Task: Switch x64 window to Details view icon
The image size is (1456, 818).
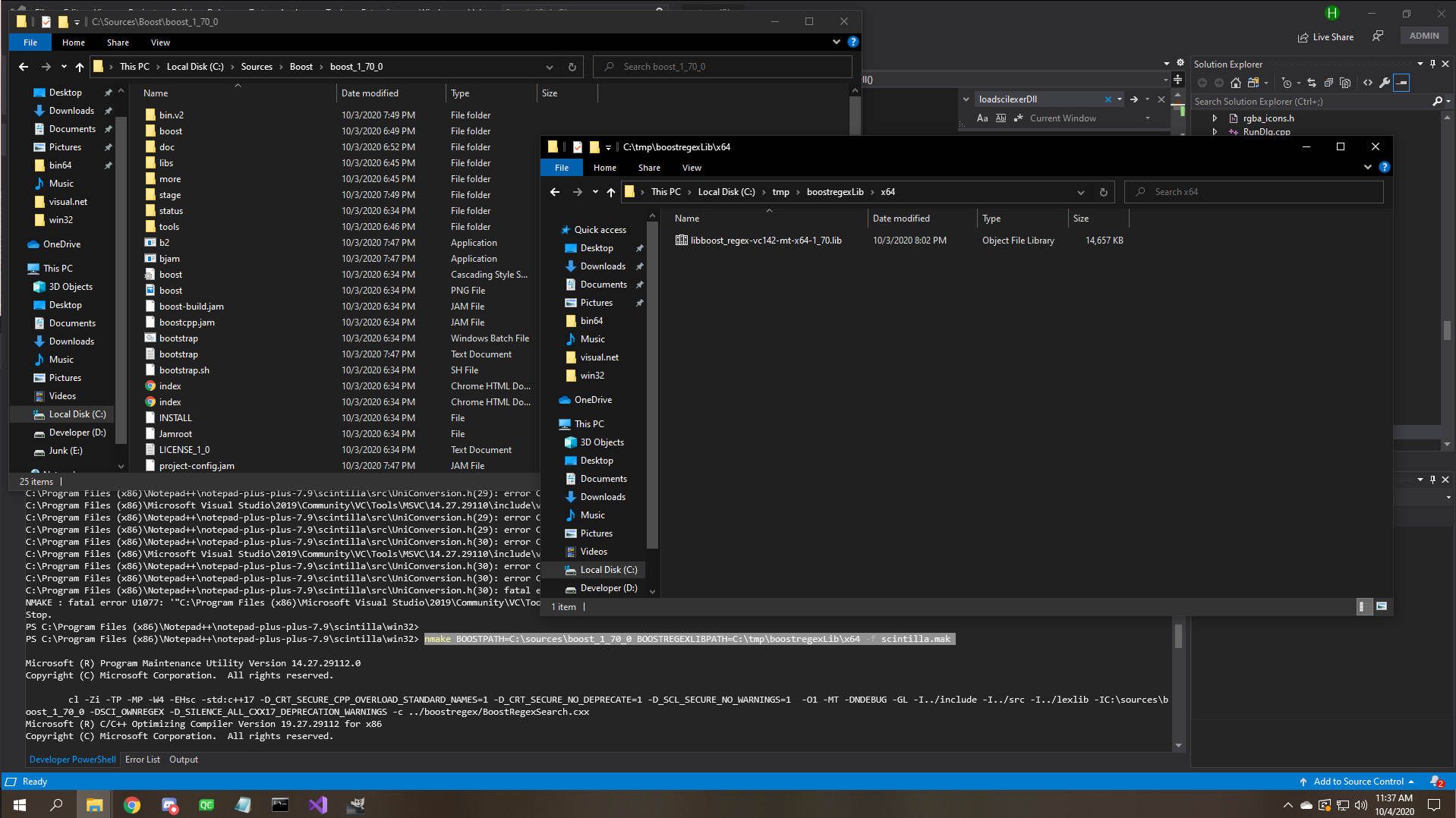Action: 1363,606
